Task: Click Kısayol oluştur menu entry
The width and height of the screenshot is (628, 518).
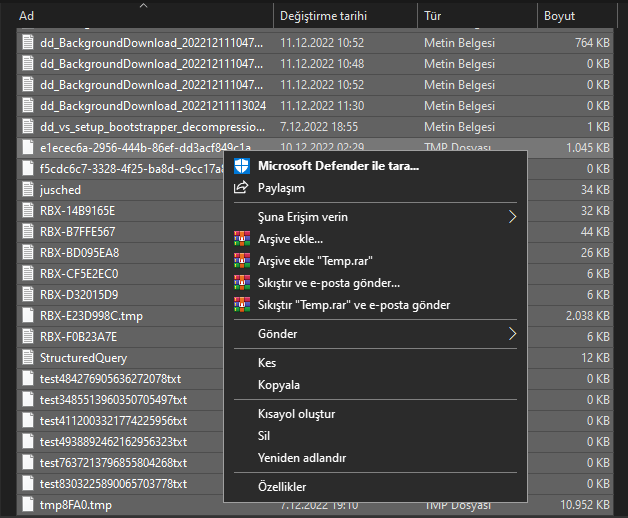Action: coord(296,414)
